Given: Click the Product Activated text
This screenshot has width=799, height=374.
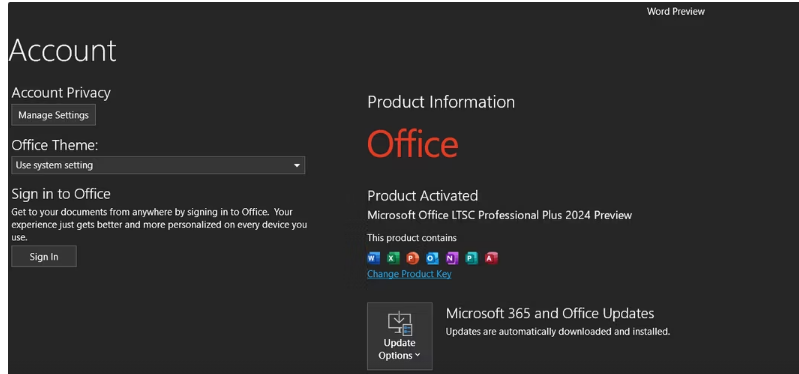Looking at the screenshot, I should 422,196.
